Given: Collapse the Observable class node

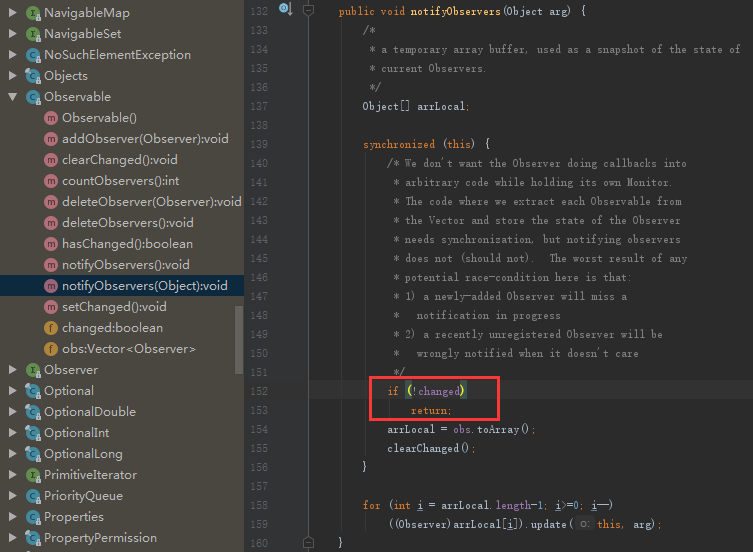Looking at the screenshot, I should (13, 97).
